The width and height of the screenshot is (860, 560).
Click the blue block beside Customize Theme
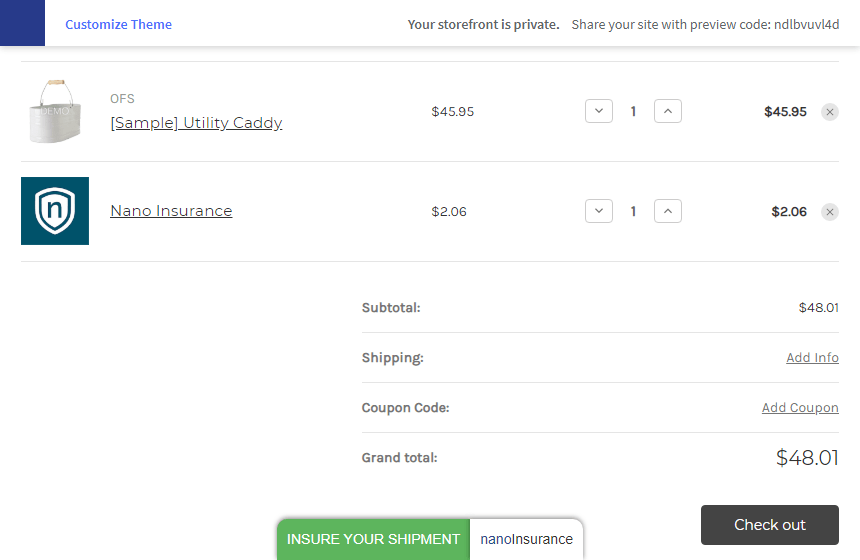click(22, 23)
